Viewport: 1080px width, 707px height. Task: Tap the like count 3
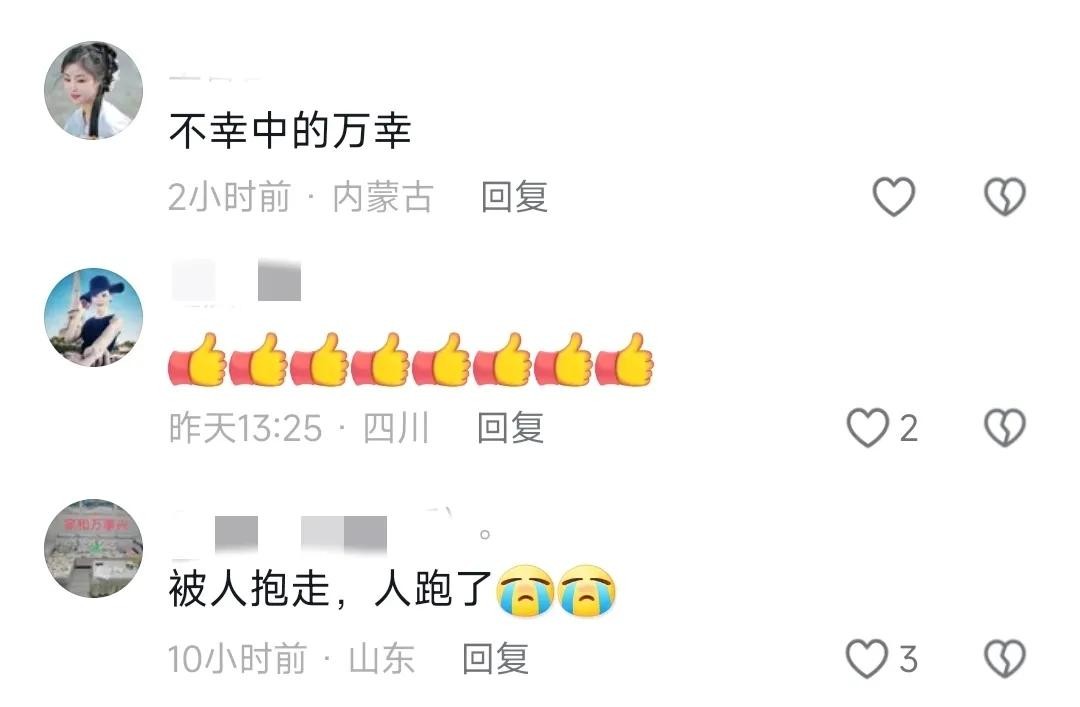click(908, 659)
